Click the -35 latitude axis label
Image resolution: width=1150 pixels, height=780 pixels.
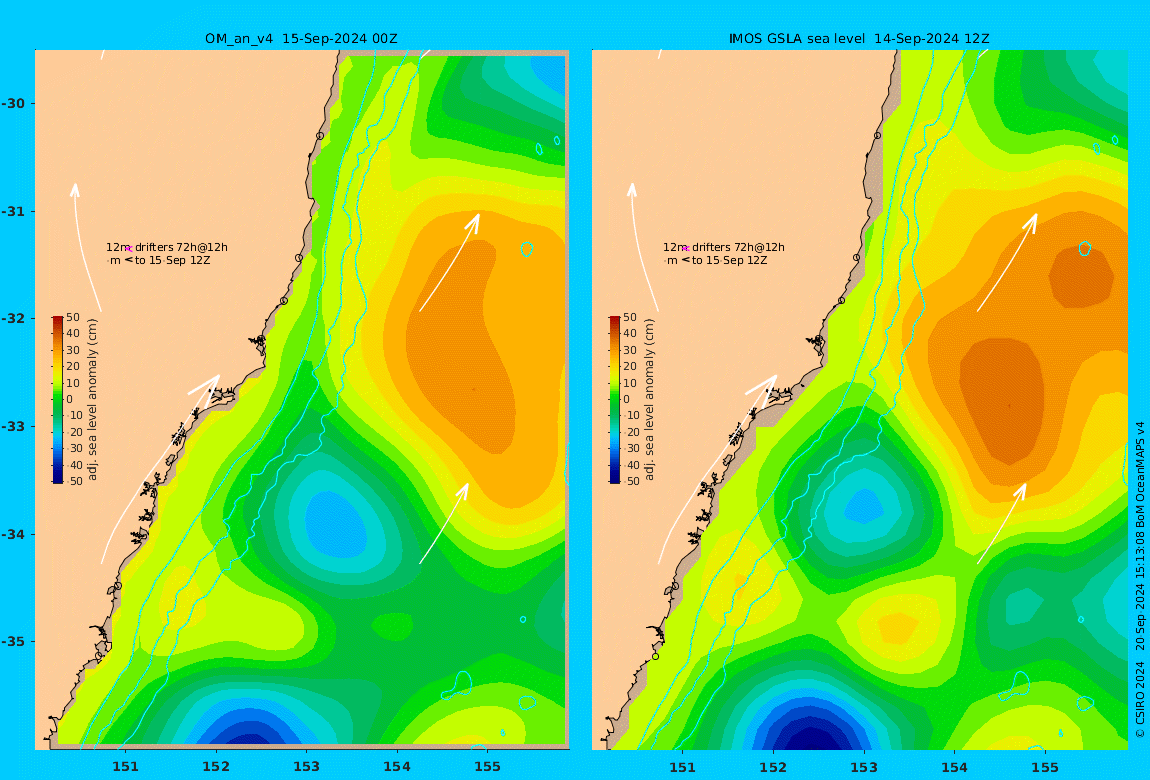13,642
